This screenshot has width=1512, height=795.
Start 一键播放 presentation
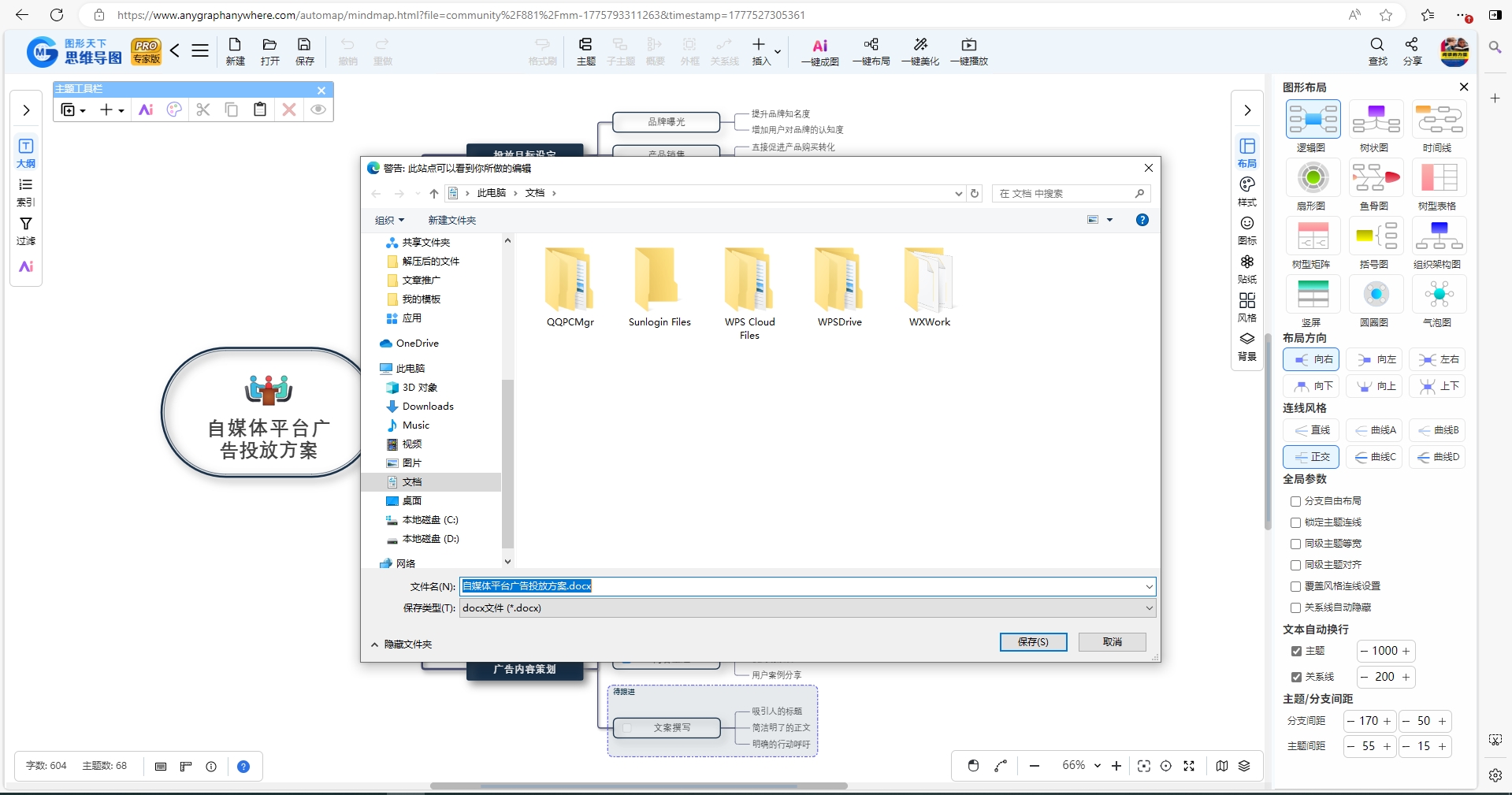click(x=969, y=51)
